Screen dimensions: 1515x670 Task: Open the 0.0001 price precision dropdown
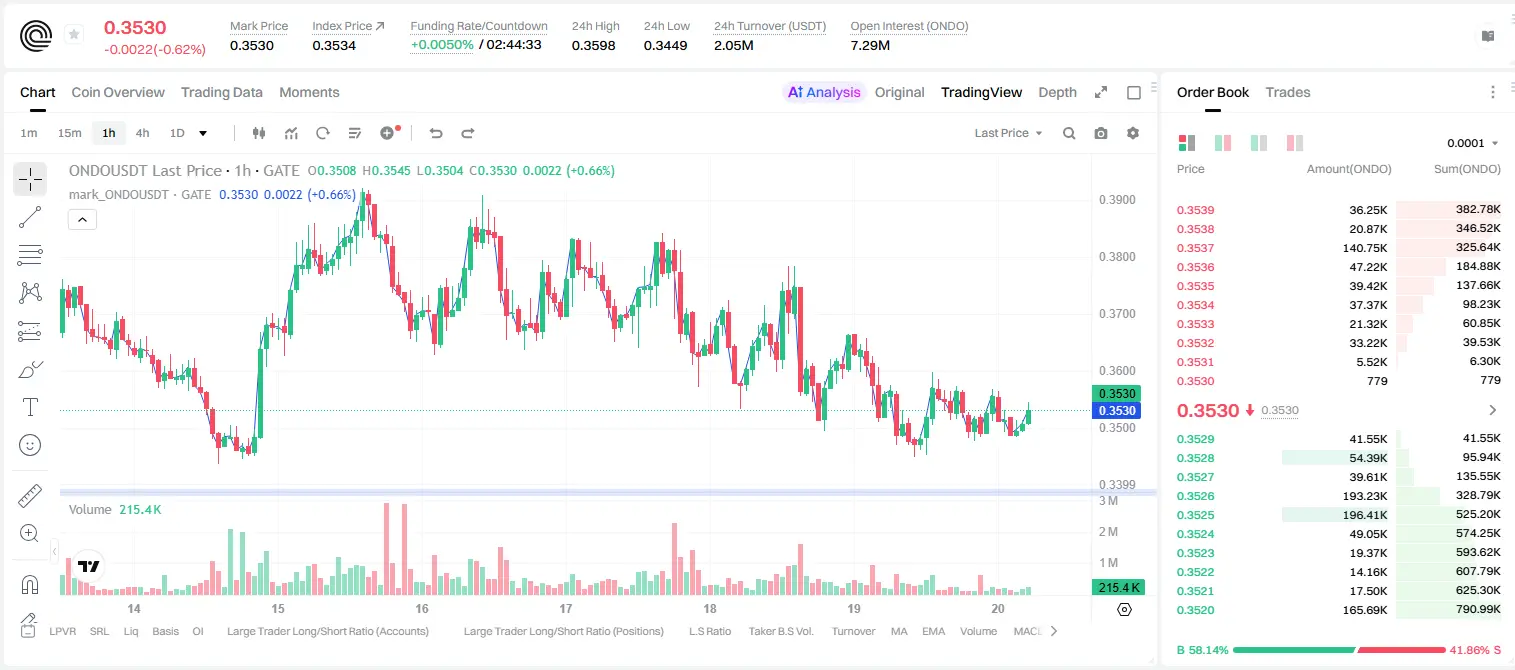(1472, 143)
